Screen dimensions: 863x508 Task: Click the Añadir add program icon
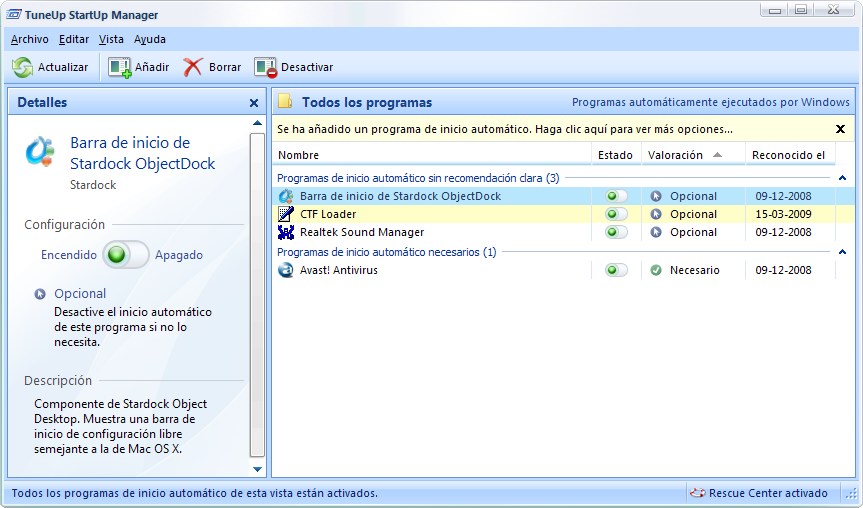tap(120, 67)
